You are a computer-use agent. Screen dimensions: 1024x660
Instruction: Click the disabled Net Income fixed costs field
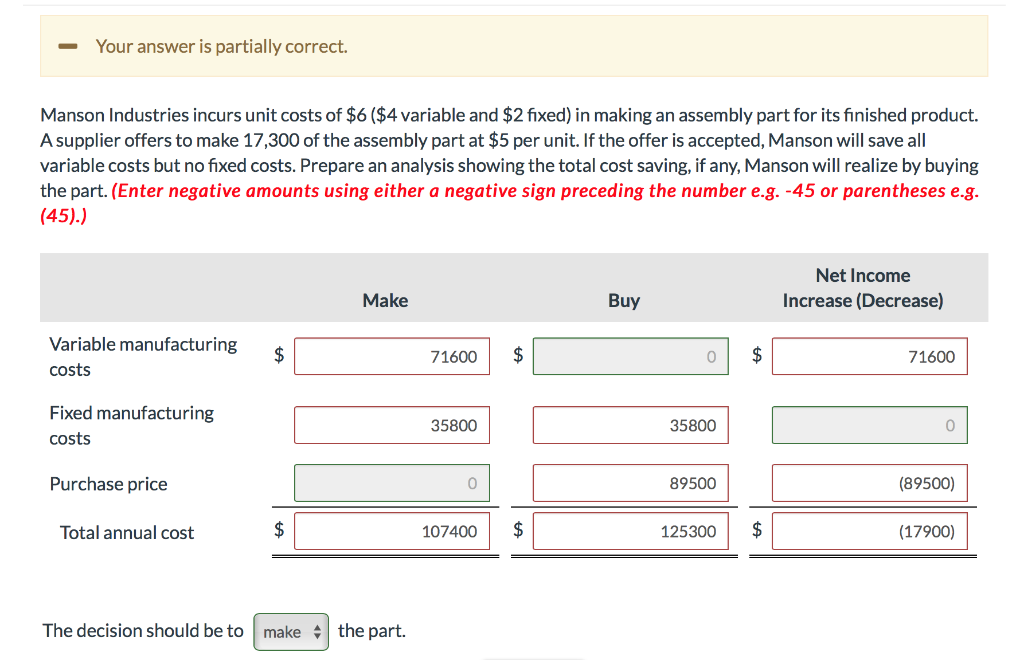click(x=869, y=424)
